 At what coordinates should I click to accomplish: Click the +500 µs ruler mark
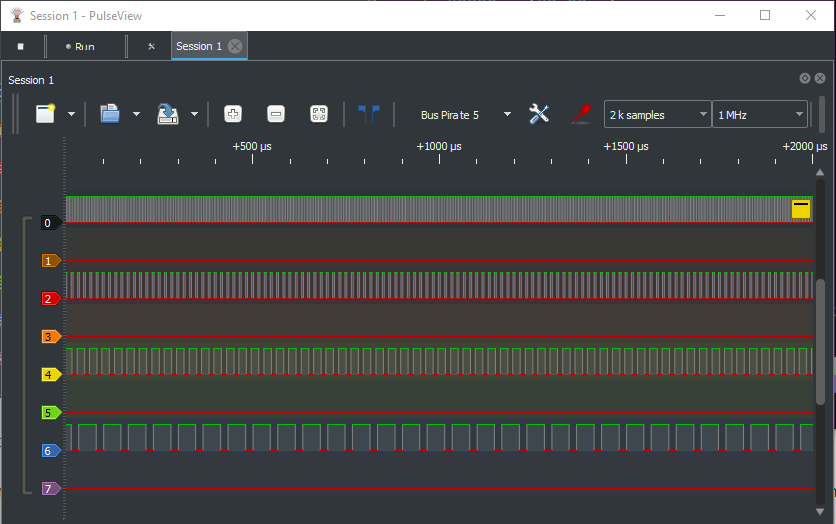(x=252, y=146)
